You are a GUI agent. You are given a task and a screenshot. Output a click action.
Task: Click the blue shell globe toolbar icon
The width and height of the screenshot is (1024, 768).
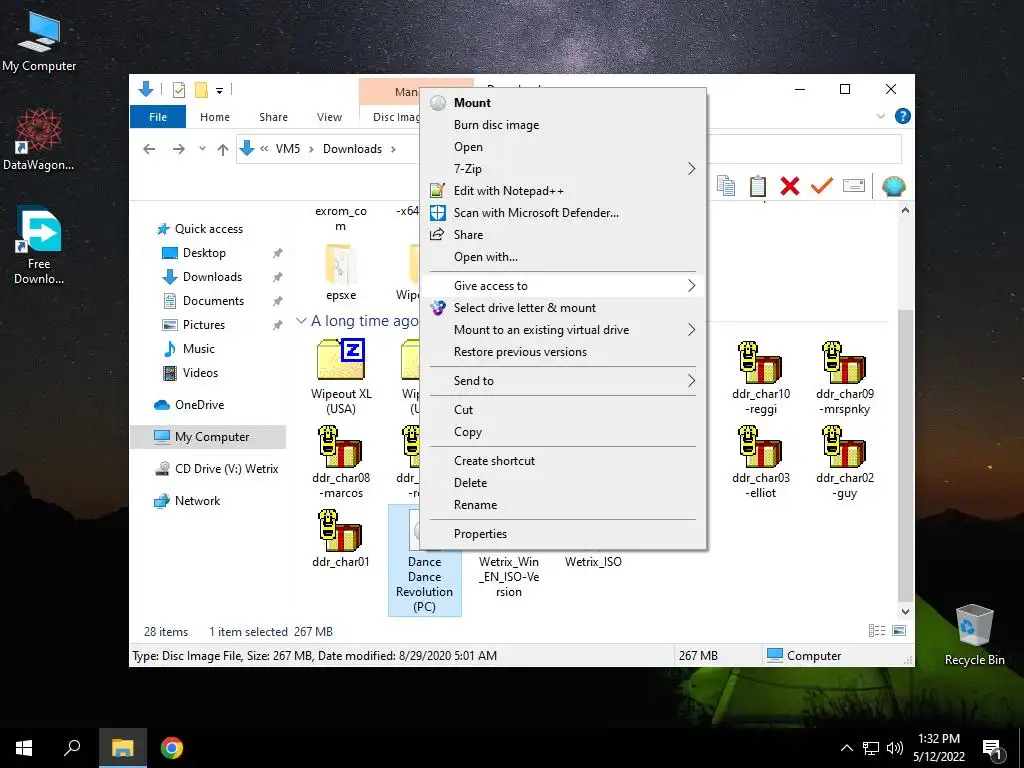[x=893, y=186]
